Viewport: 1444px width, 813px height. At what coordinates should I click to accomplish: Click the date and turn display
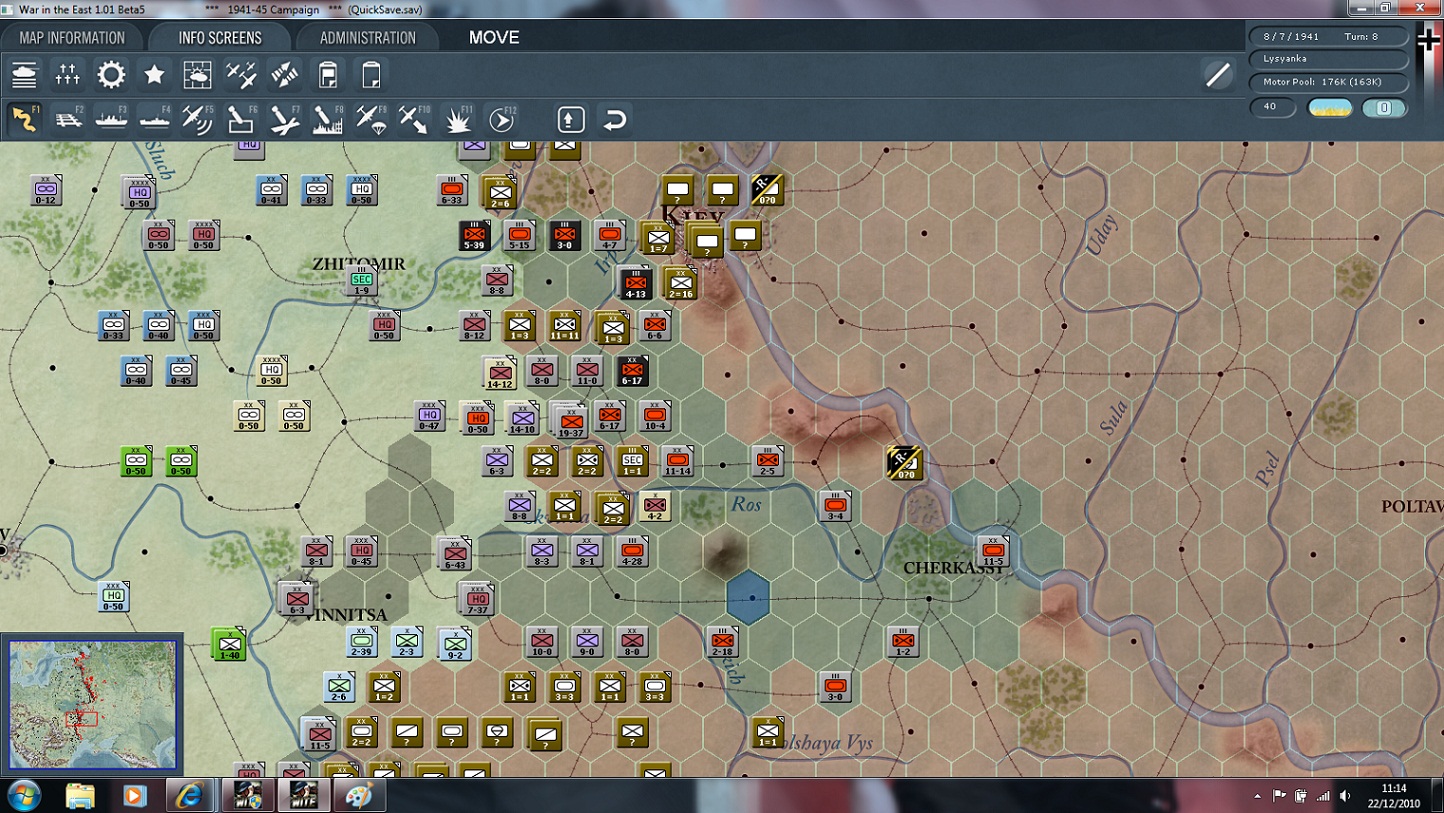click(1329, 36)
